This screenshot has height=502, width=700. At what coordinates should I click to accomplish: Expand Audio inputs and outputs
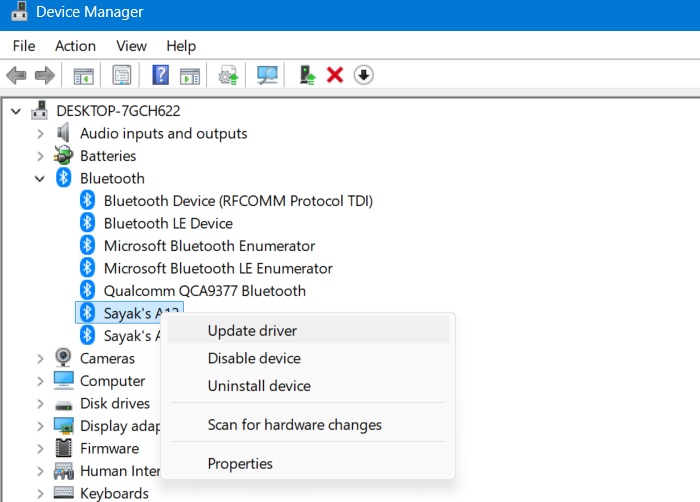pyautogui.click(x=40, y=134)
